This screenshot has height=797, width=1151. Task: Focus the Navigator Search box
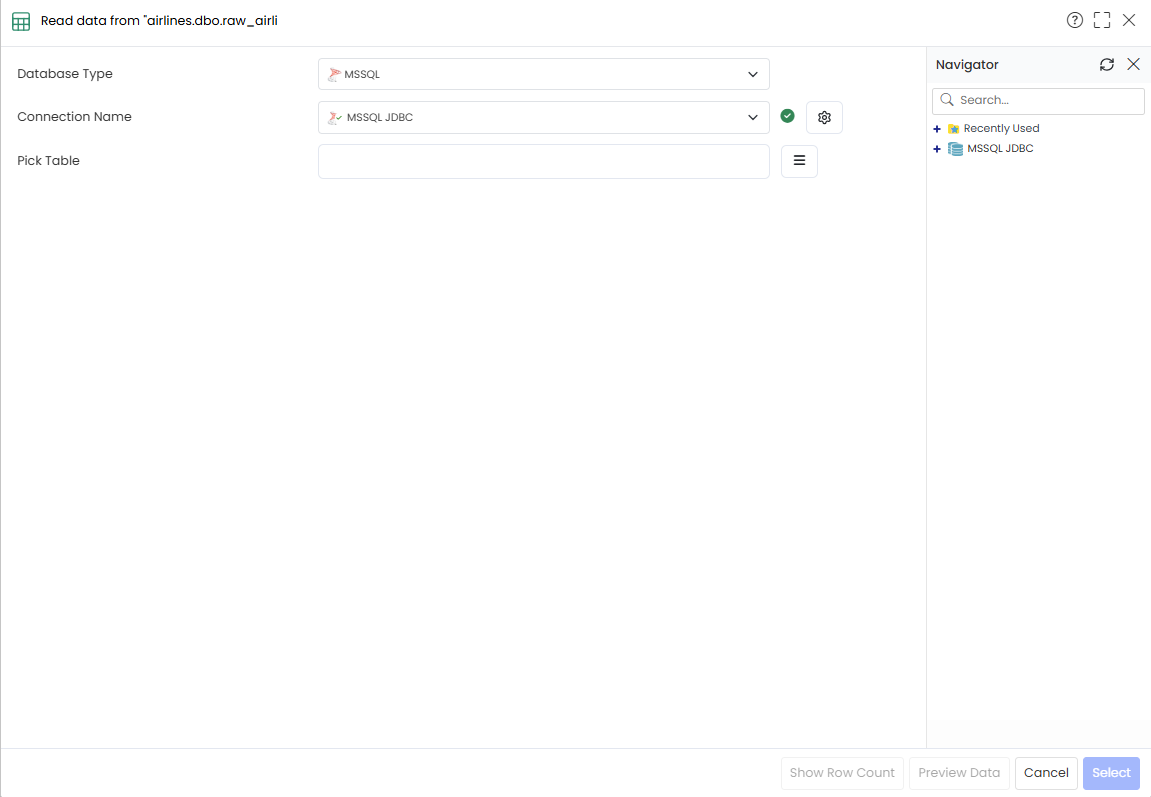1038,101
